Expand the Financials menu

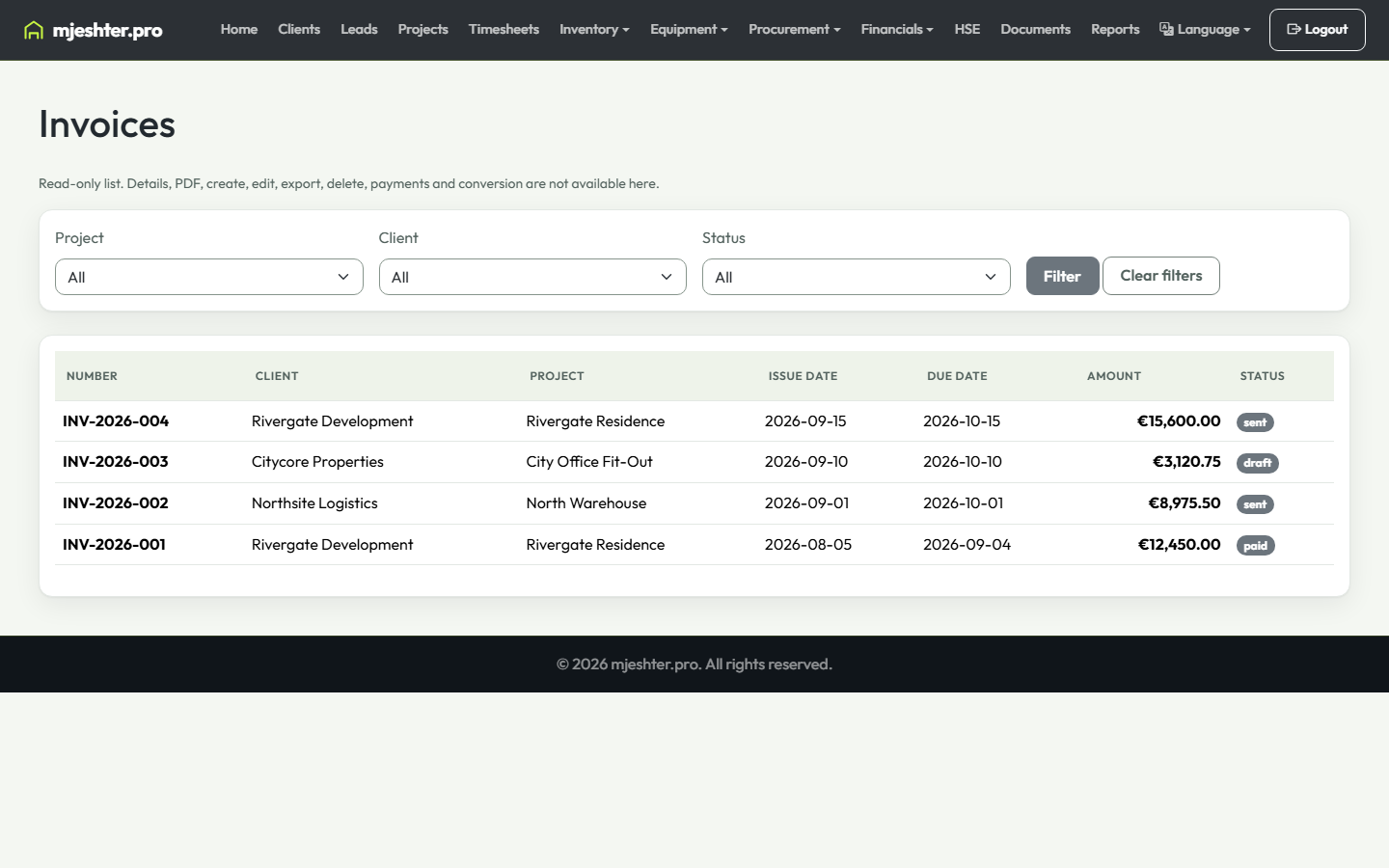[897, 29]
